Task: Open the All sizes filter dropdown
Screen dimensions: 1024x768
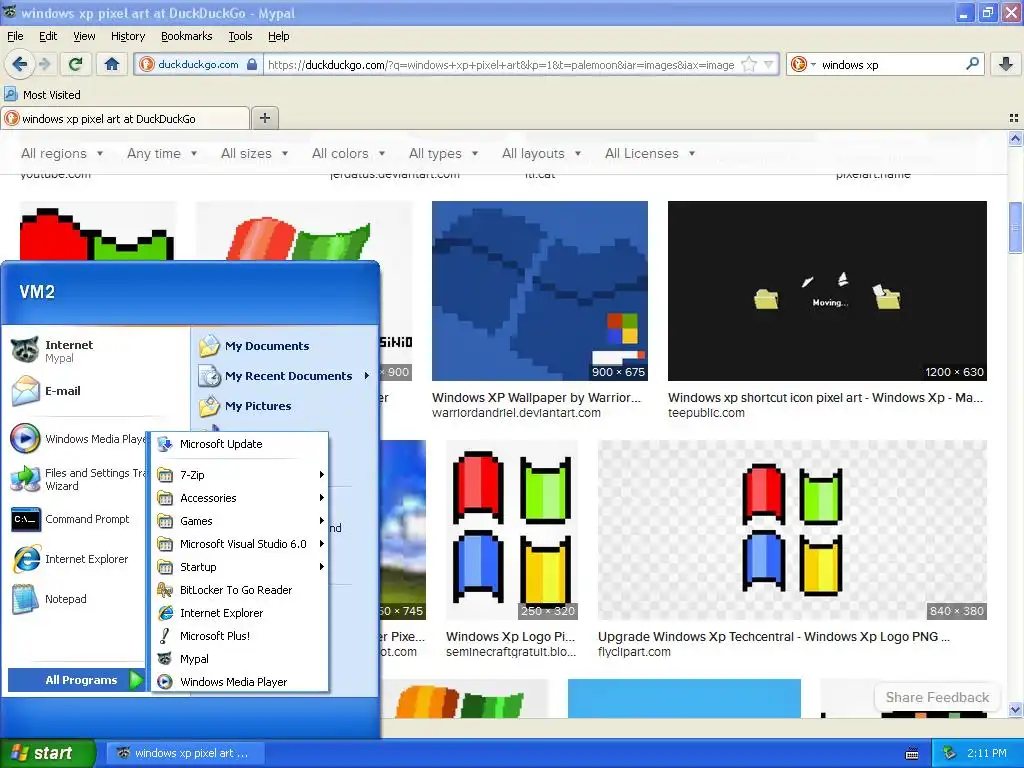Action: point(254,153)
